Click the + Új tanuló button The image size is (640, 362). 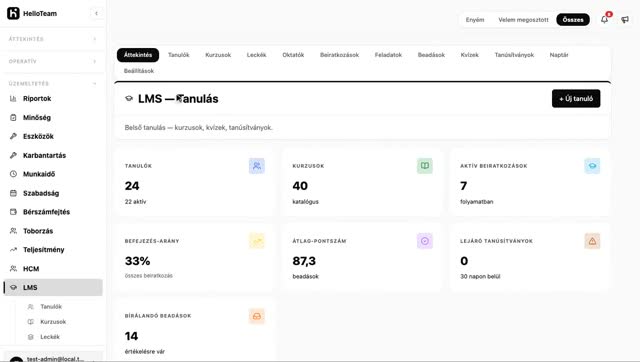(x=576, y=98)
